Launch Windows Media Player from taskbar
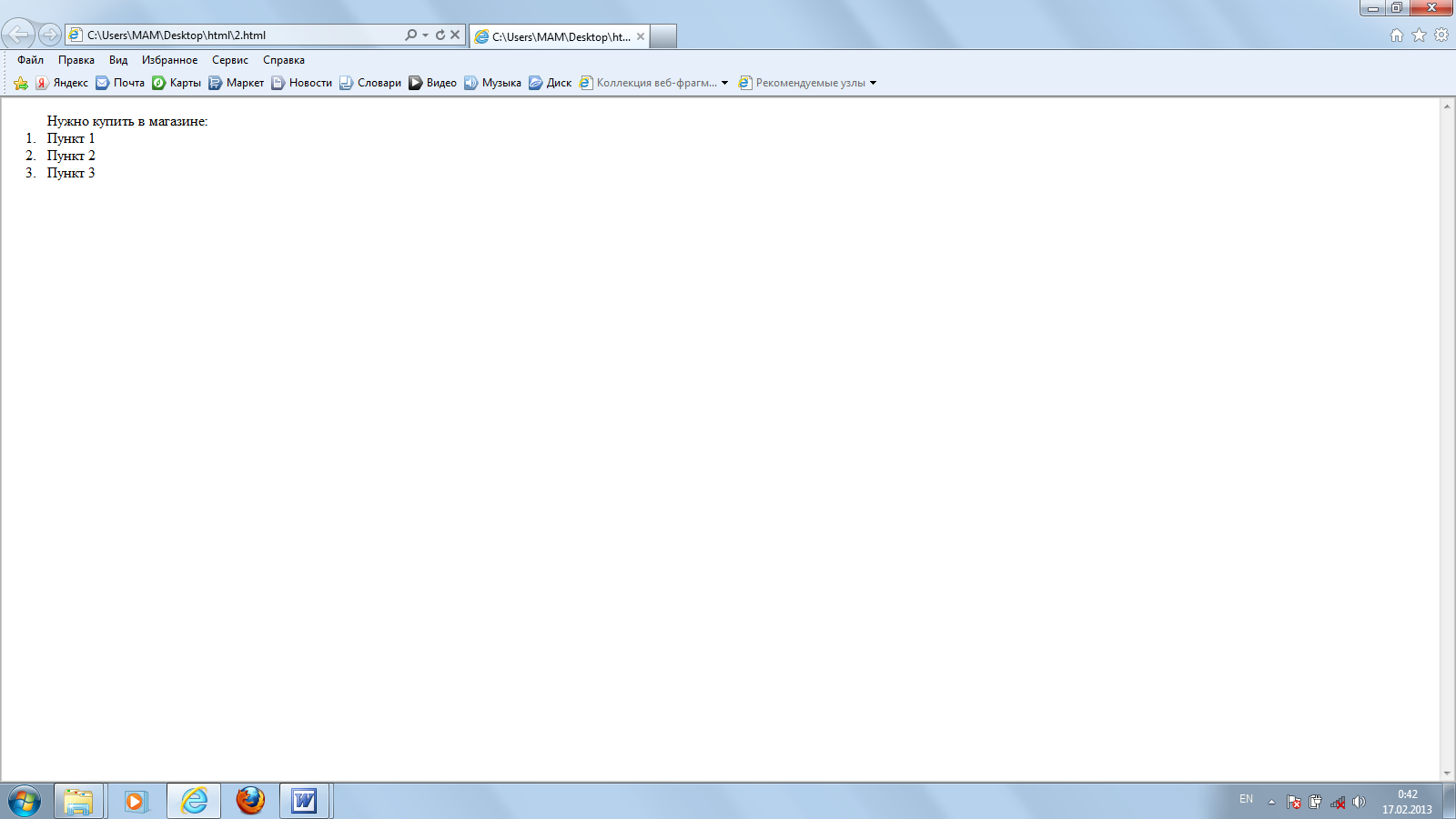This screenshot has height=819, width=1456. [136, 802]
